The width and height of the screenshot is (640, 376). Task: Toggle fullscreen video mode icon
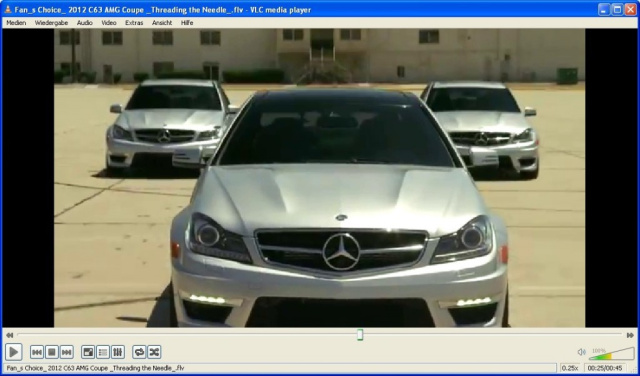point(88,352)
